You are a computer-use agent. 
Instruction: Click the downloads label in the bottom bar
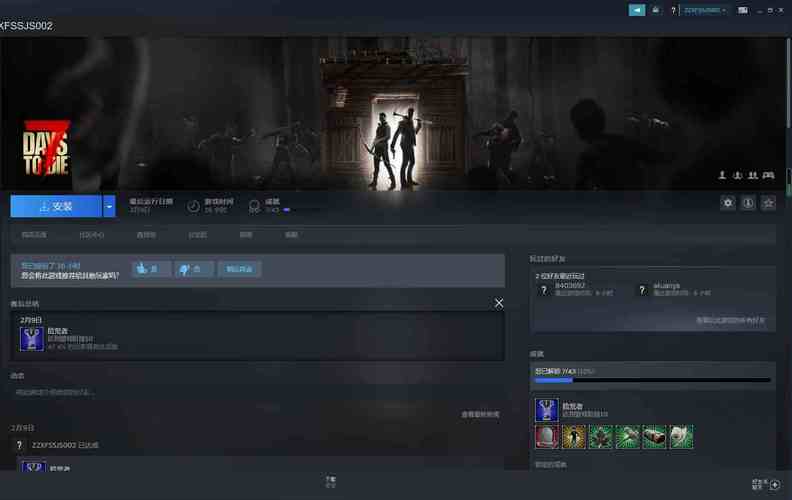coord(330,481)
